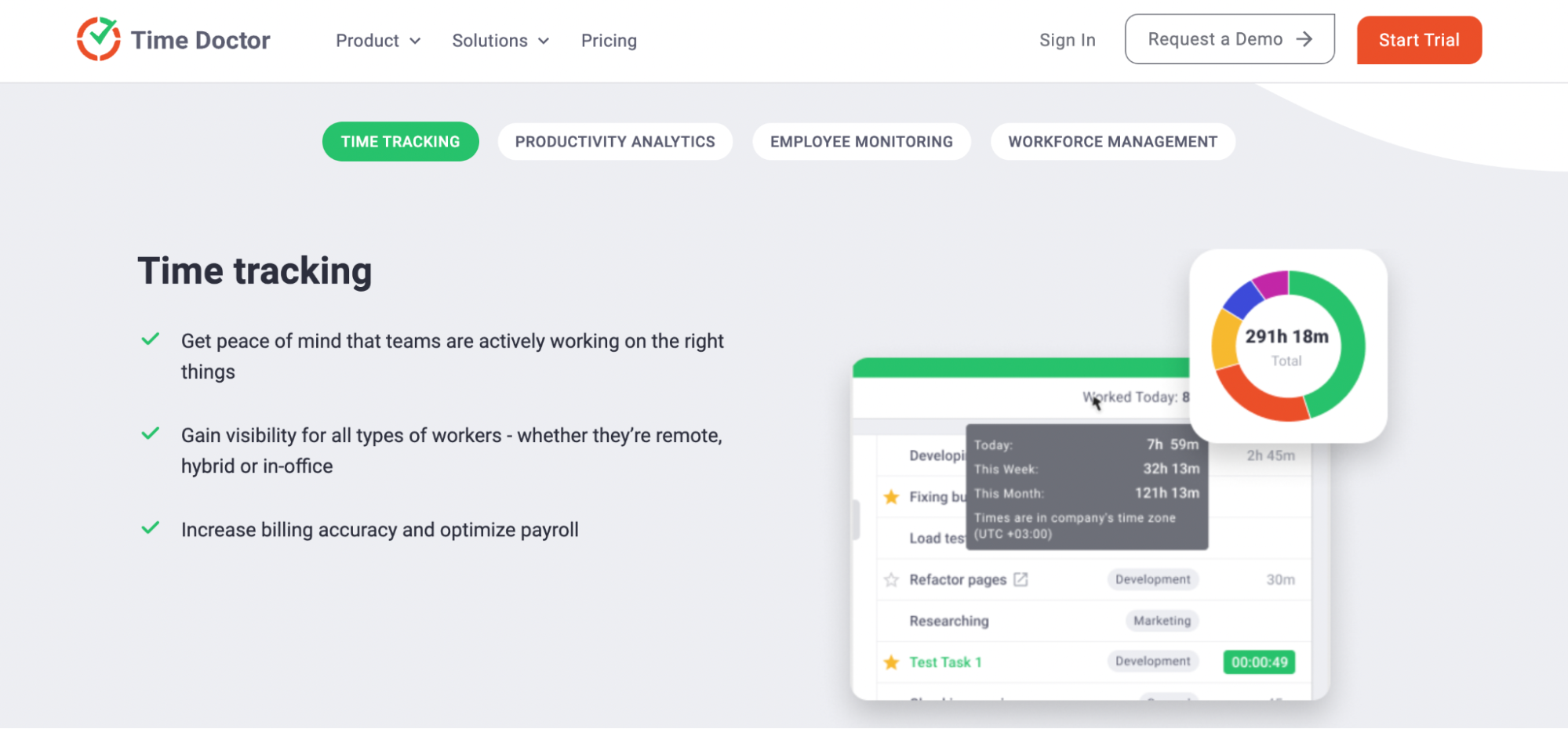This screenshot has width=1568, height=729.
Task: Expand the Solutions dropdown
Action: click(490, 40)
